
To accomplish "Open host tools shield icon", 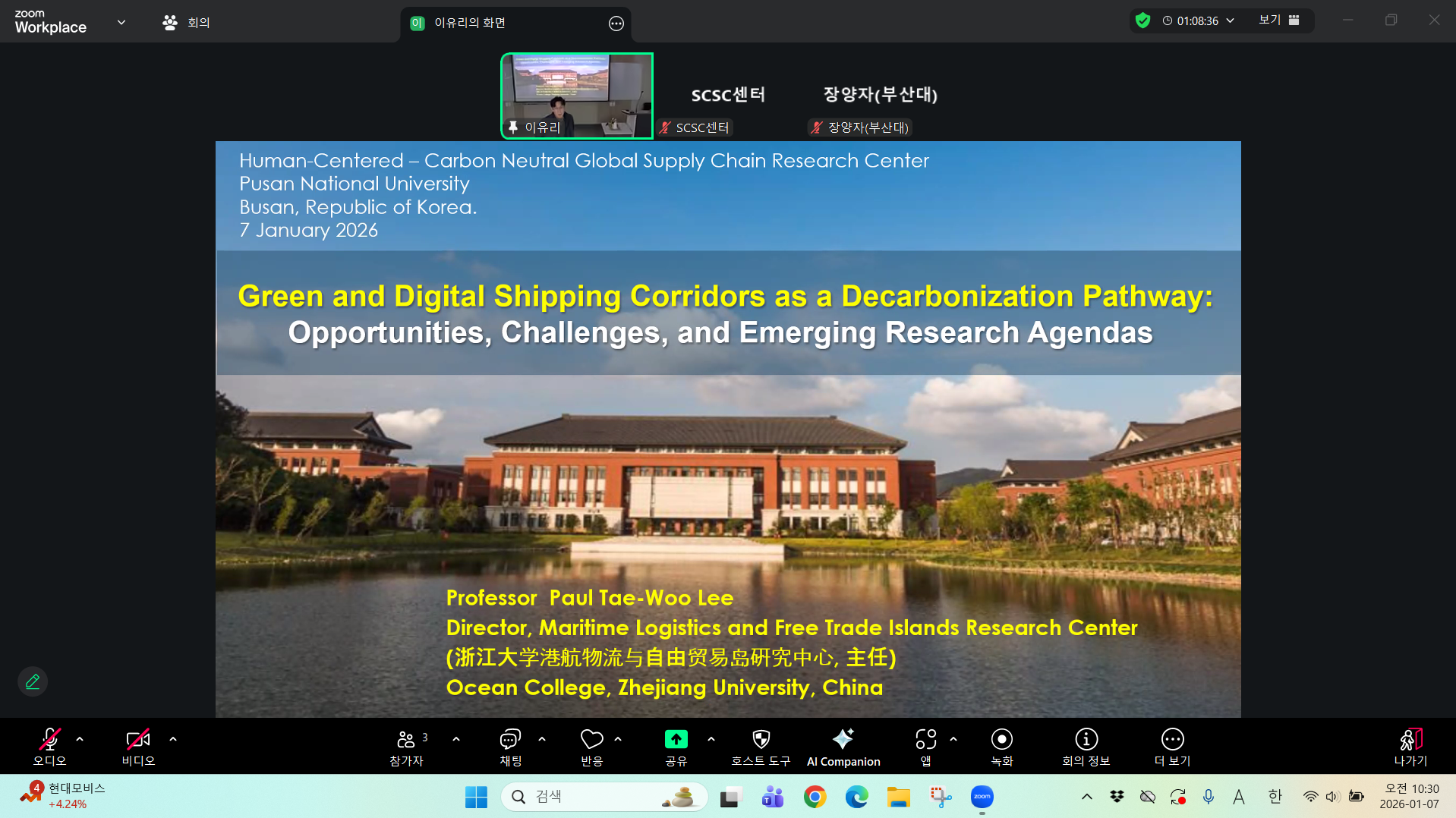I will tap(761, 739).
